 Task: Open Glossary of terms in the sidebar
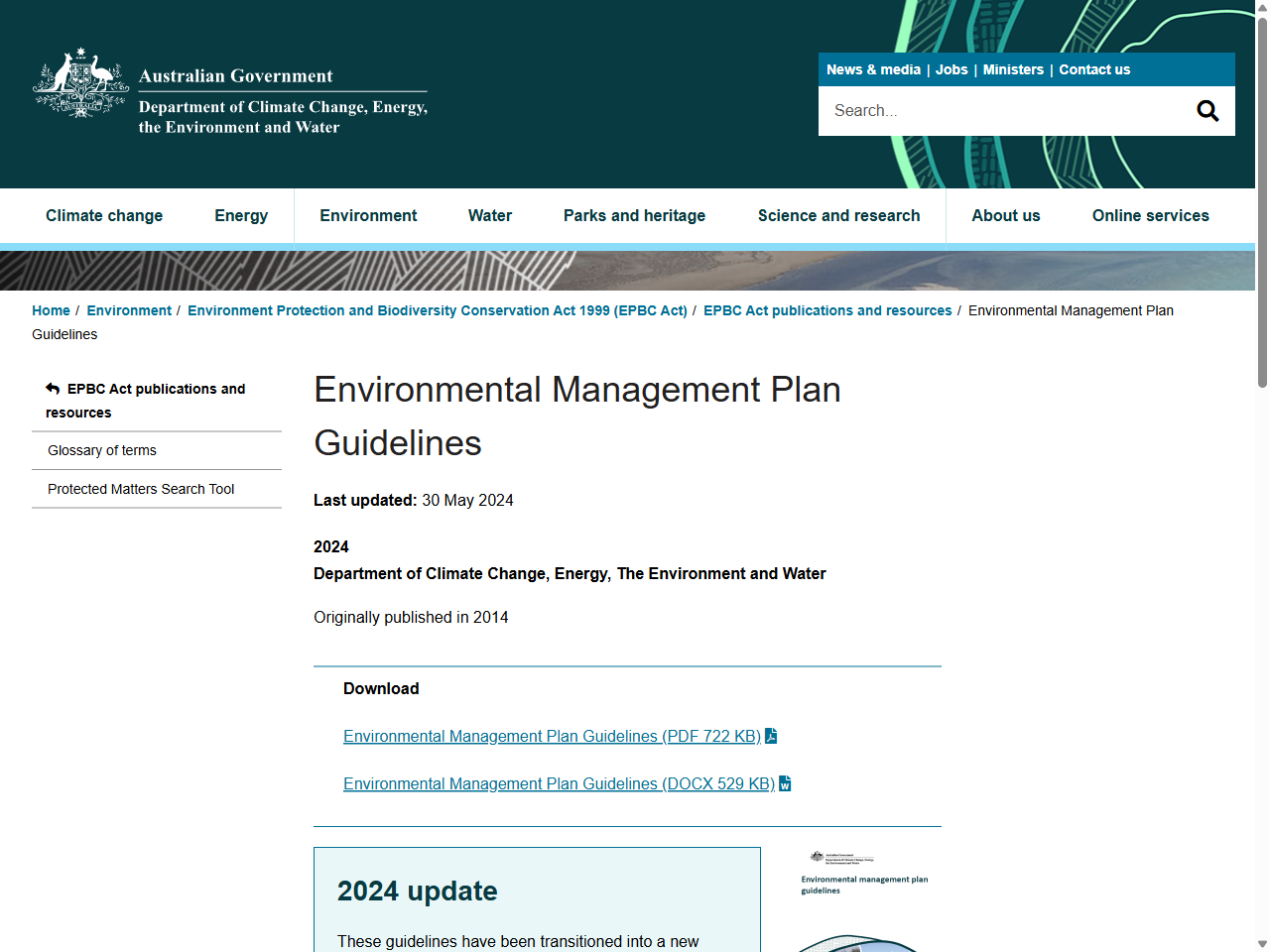click(x=101, y=450)
